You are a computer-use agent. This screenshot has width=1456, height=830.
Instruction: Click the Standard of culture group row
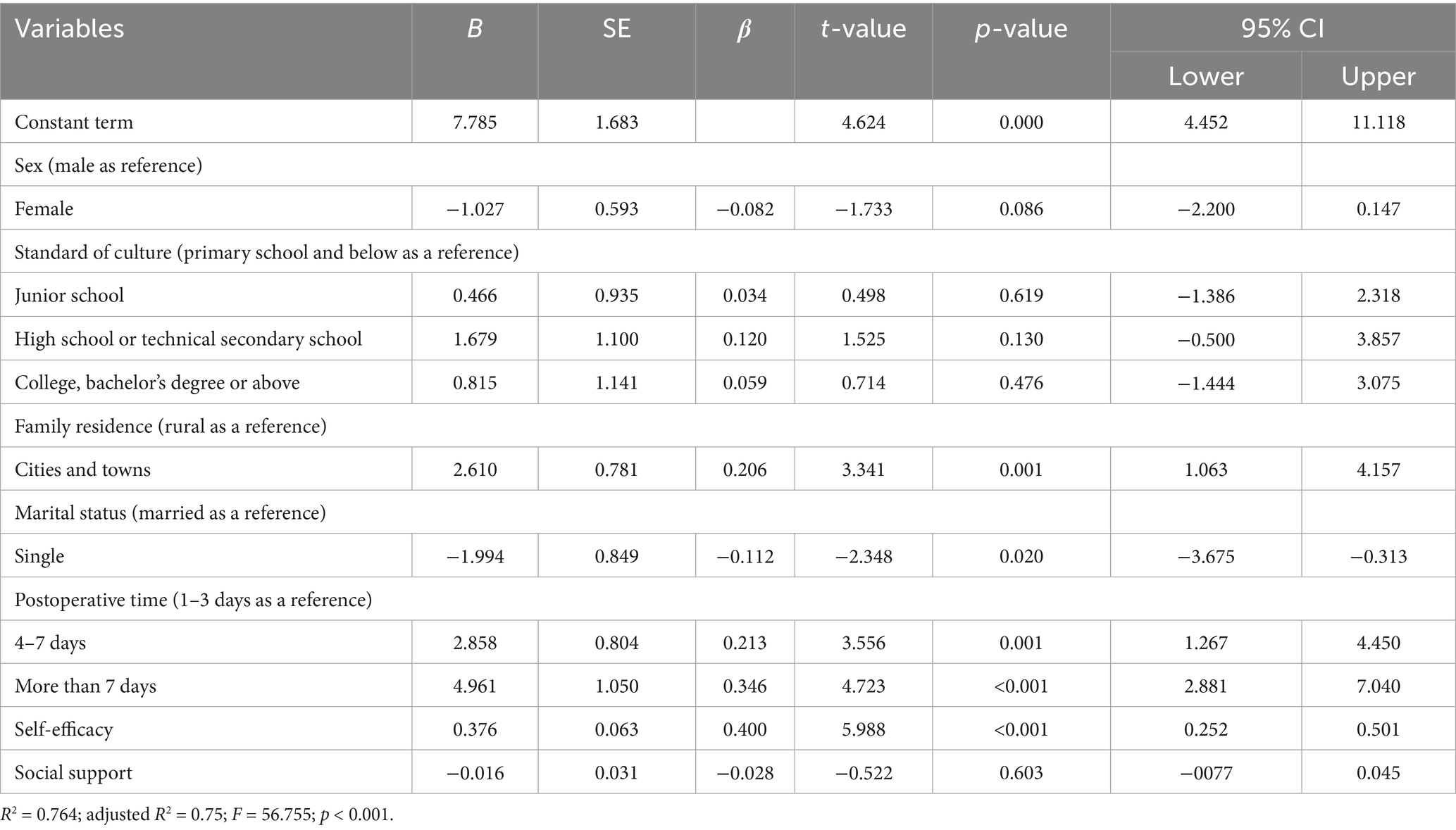click(x=266, y=252)
